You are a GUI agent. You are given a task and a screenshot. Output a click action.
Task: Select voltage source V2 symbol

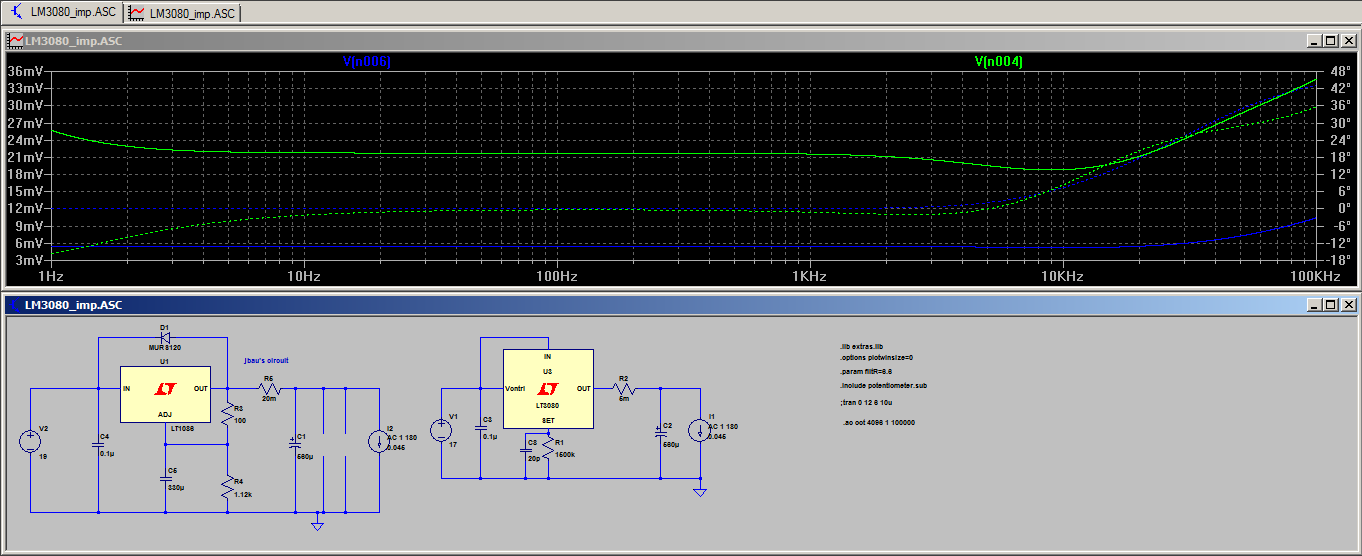click(x=30, y=442)
